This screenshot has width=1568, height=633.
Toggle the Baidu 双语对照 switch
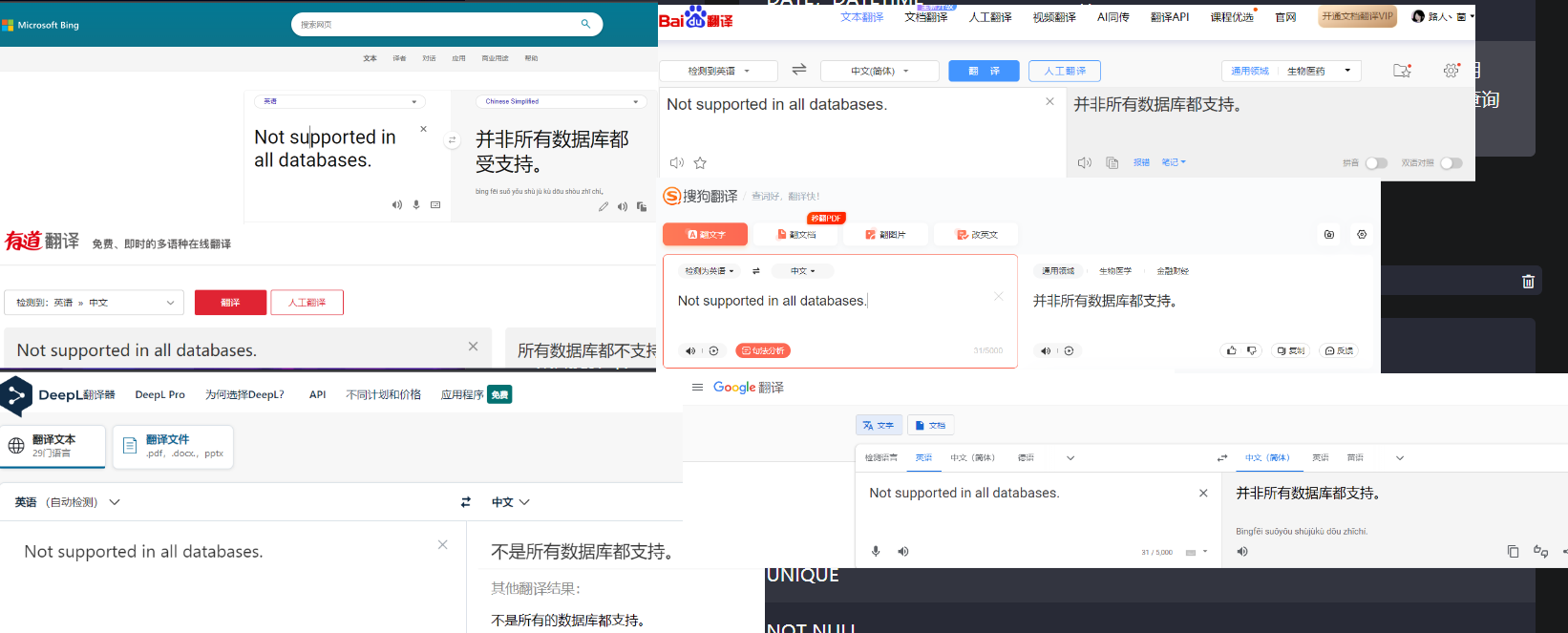1451,163
